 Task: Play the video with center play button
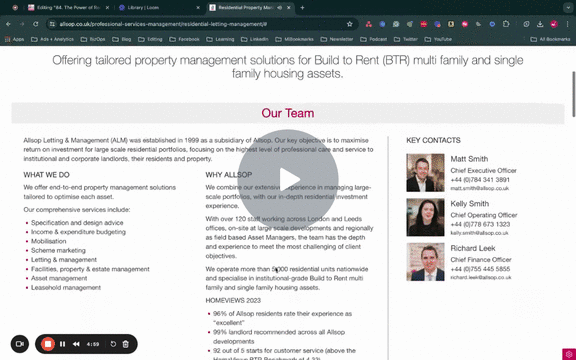(288, 180)
